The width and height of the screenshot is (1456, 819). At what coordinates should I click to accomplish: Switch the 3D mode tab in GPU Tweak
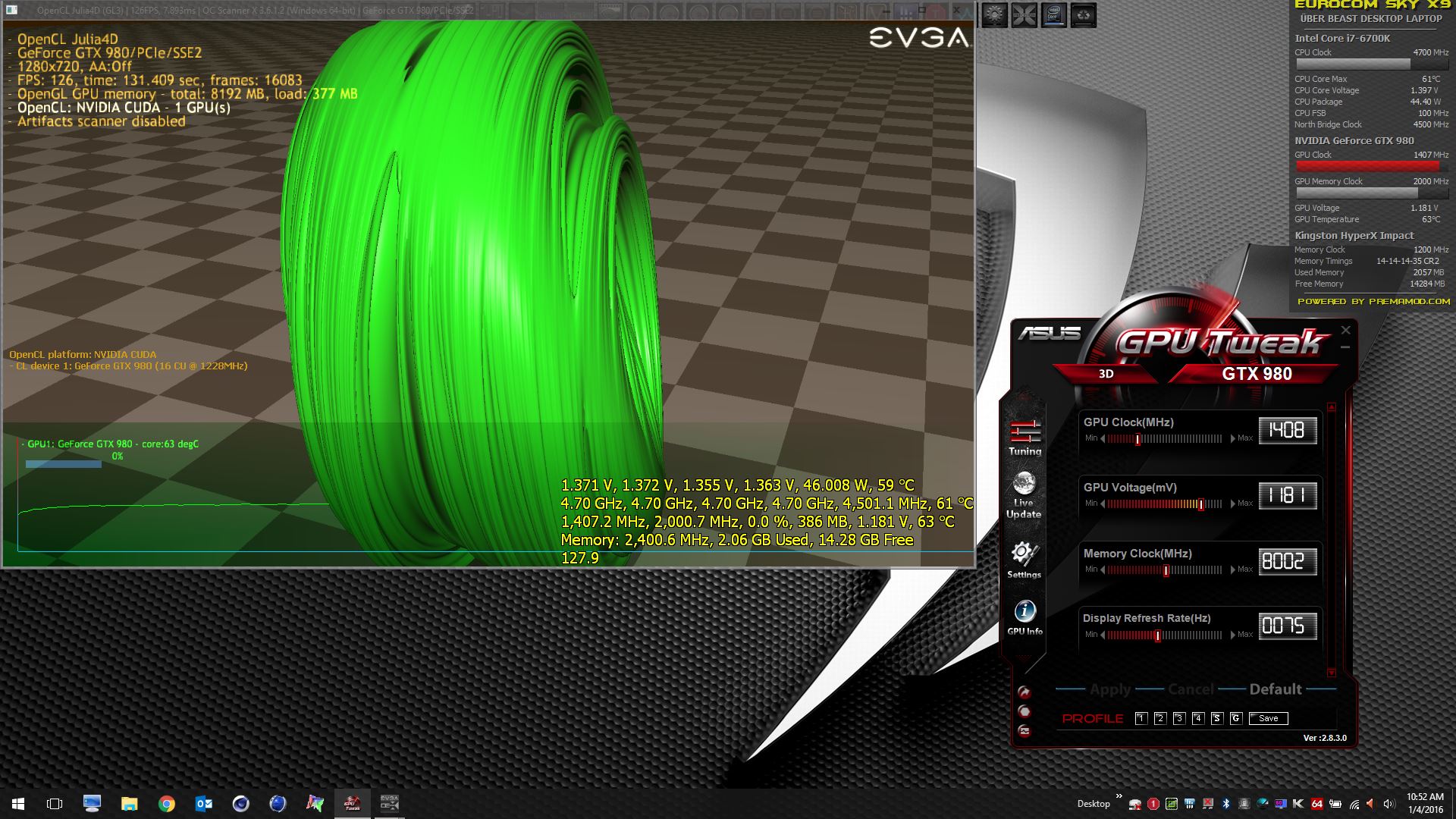tap(1106, 374)
